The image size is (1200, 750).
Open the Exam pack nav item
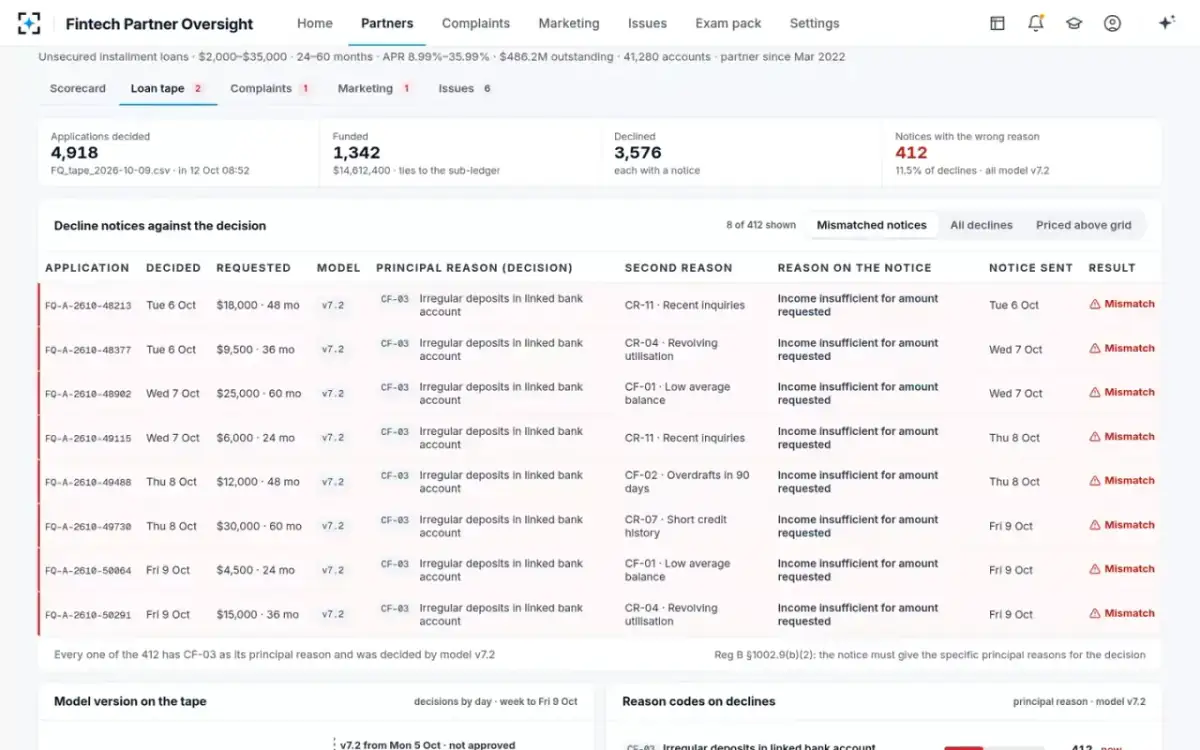point(728,23)
